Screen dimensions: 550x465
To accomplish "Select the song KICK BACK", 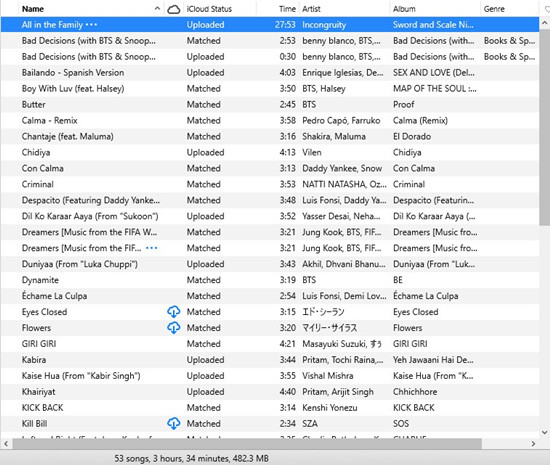I will (42, 407).
